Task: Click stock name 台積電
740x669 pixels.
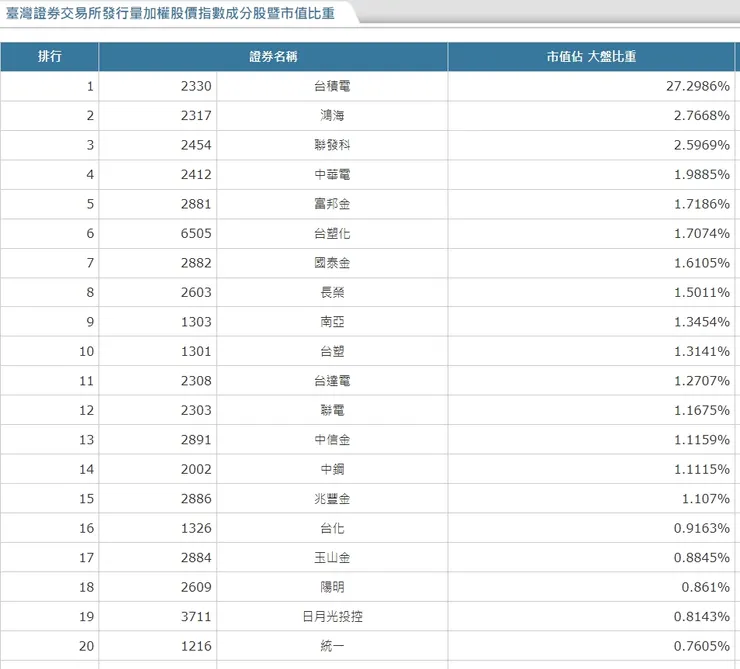Action: pos(332,86)
